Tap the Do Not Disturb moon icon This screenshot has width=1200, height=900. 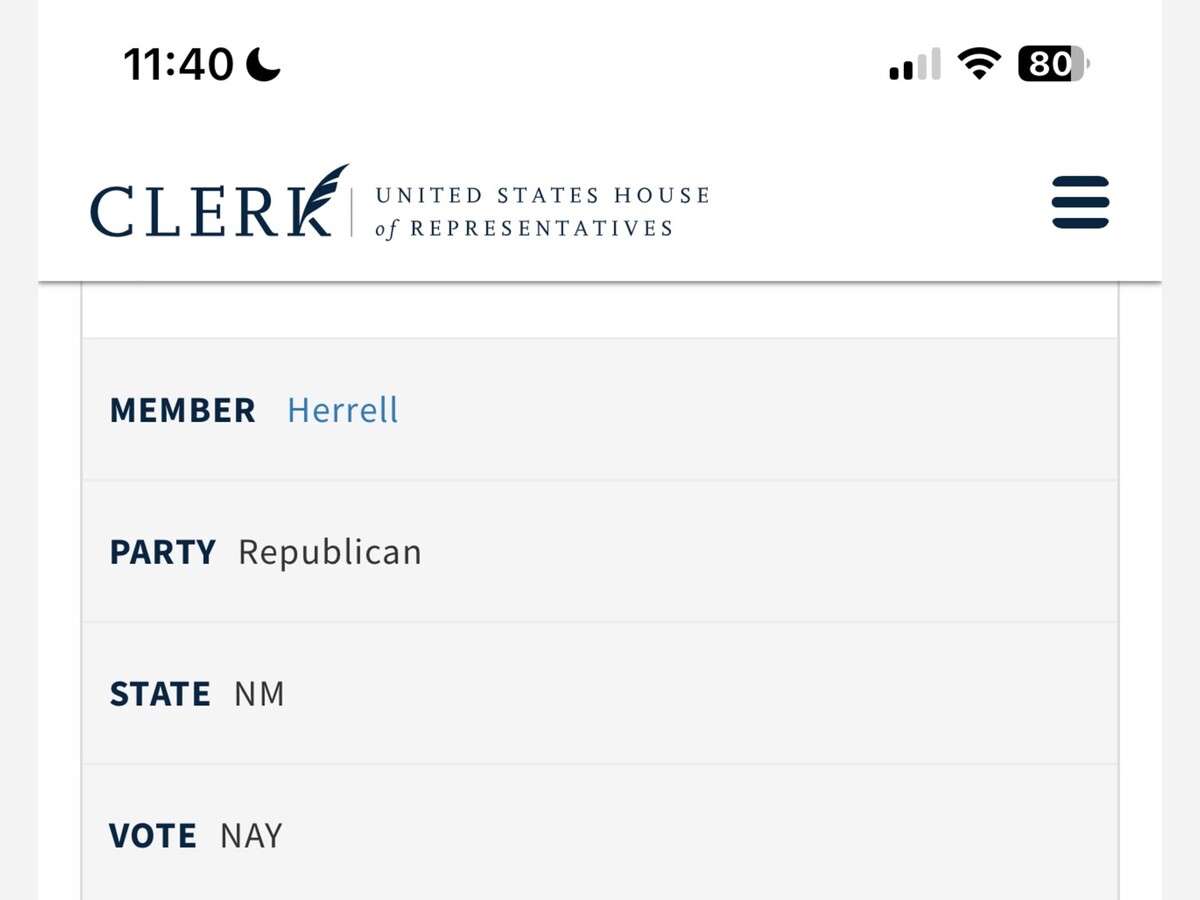tap(264, 65)
